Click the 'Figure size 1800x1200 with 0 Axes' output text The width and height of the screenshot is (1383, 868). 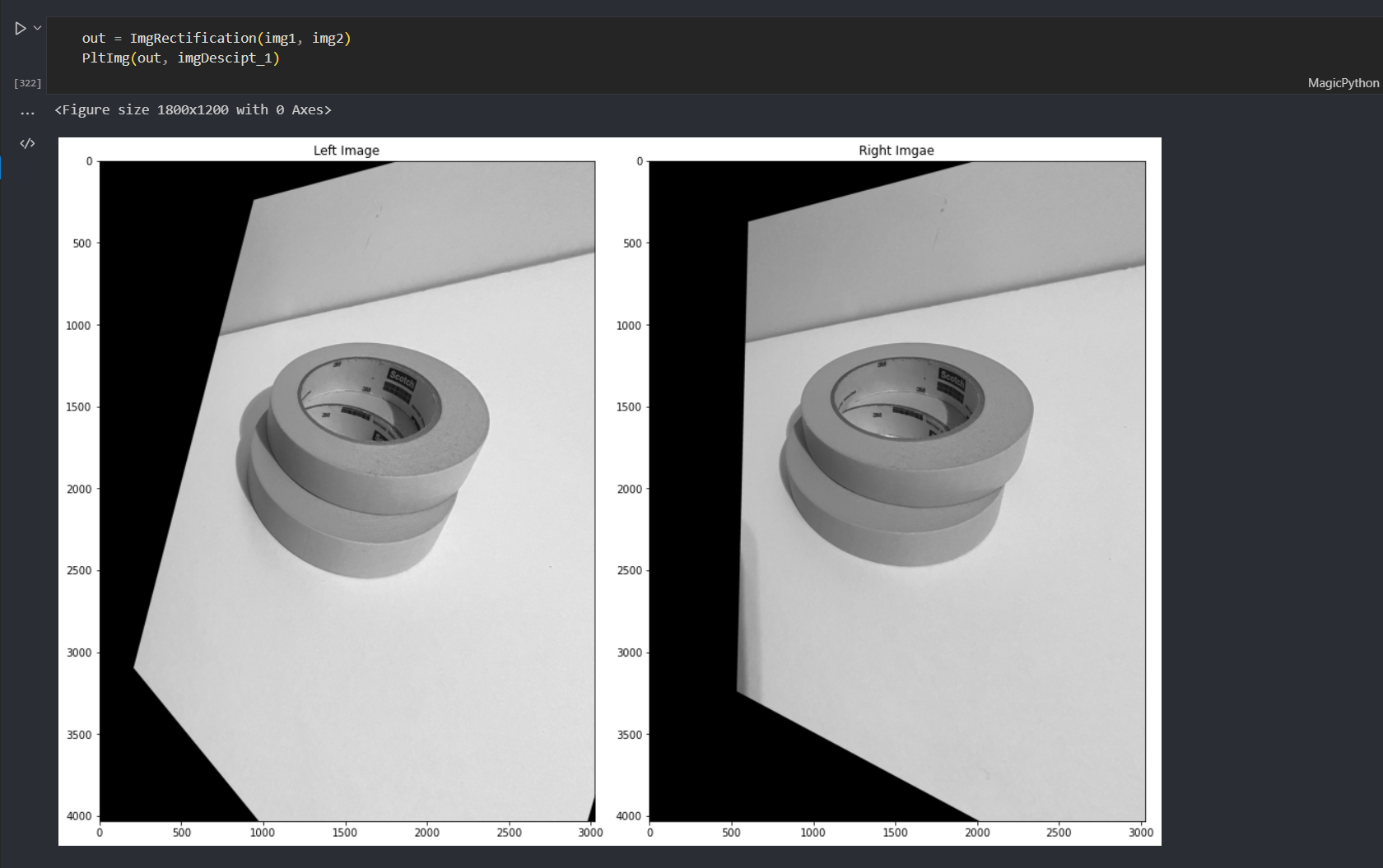pos(193,109)
